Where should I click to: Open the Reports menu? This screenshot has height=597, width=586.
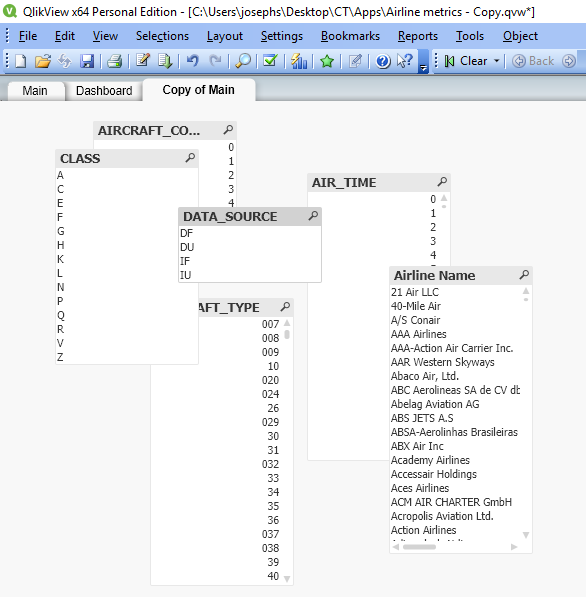click(418, 36)
